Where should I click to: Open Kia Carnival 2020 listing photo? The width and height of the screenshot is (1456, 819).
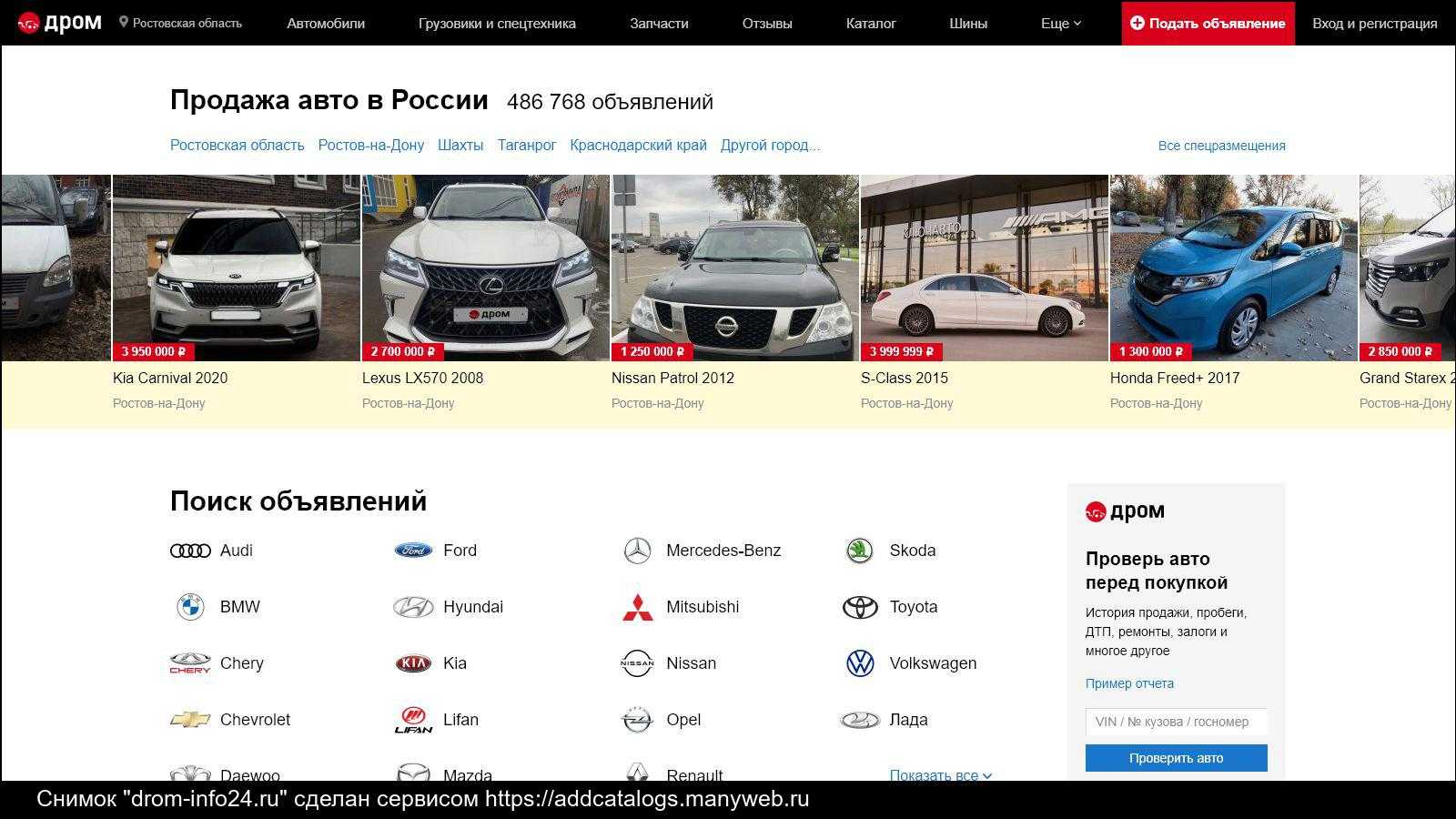[237, 268]
